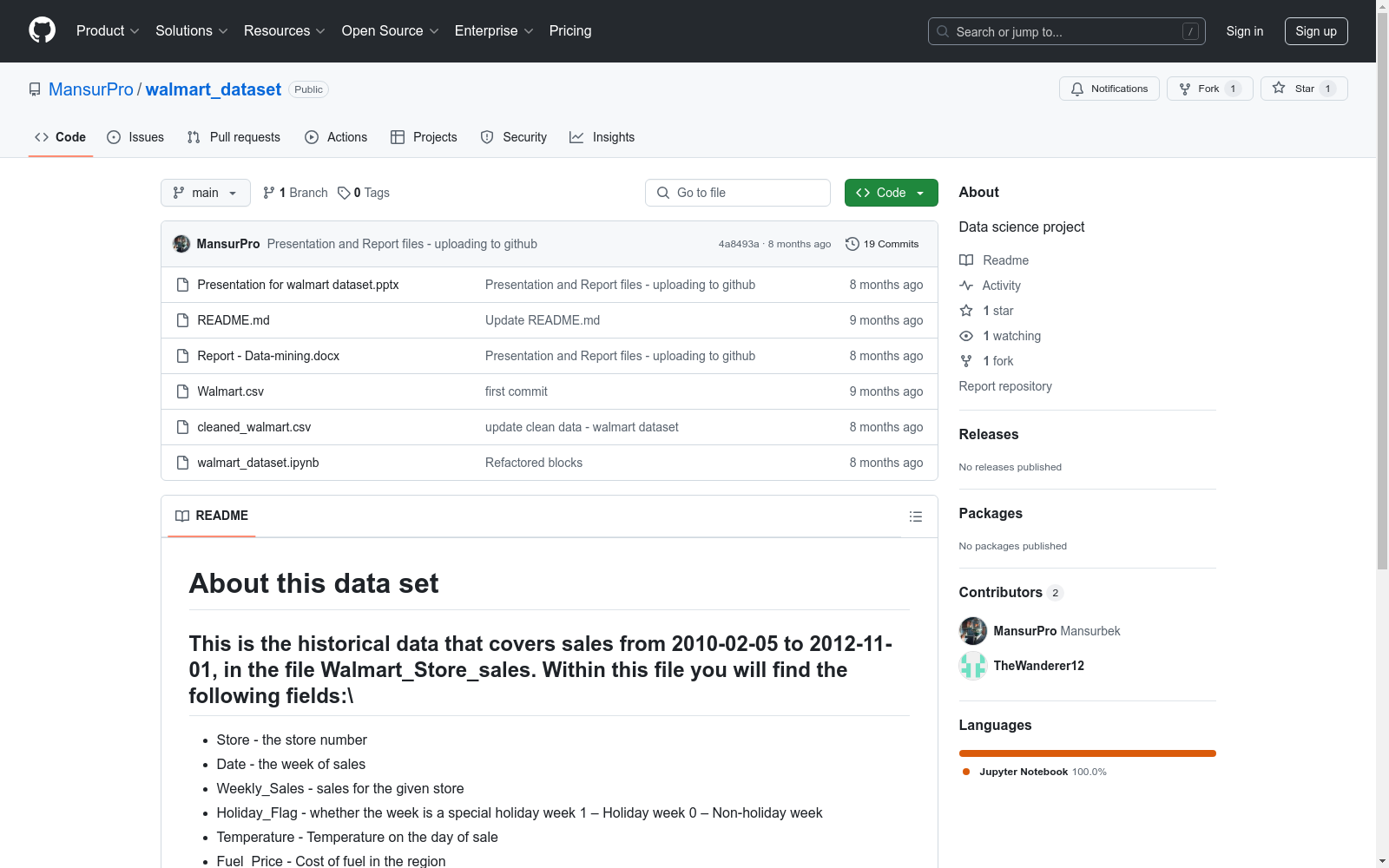Select the Code repository tab
This screenshot has width=1389, height=868.
pyautogui.click(x=61, y=137)
